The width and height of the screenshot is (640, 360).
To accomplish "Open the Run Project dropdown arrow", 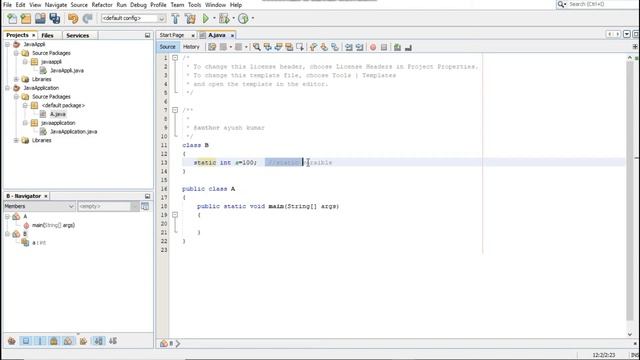I will click(214, 18).
